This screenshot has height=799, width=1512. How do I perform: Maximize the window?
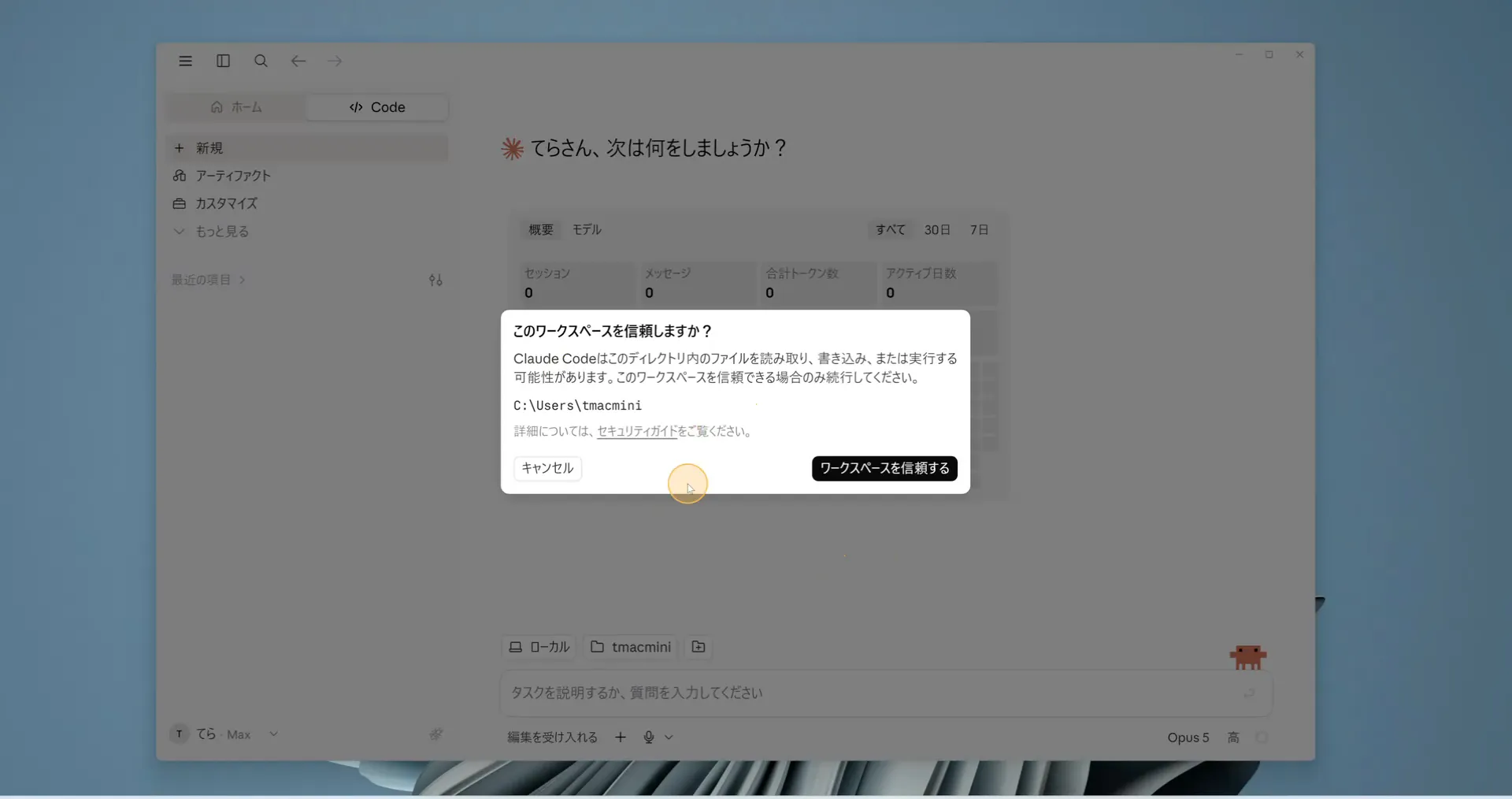pyautogui.click(x=1269, y=54)
